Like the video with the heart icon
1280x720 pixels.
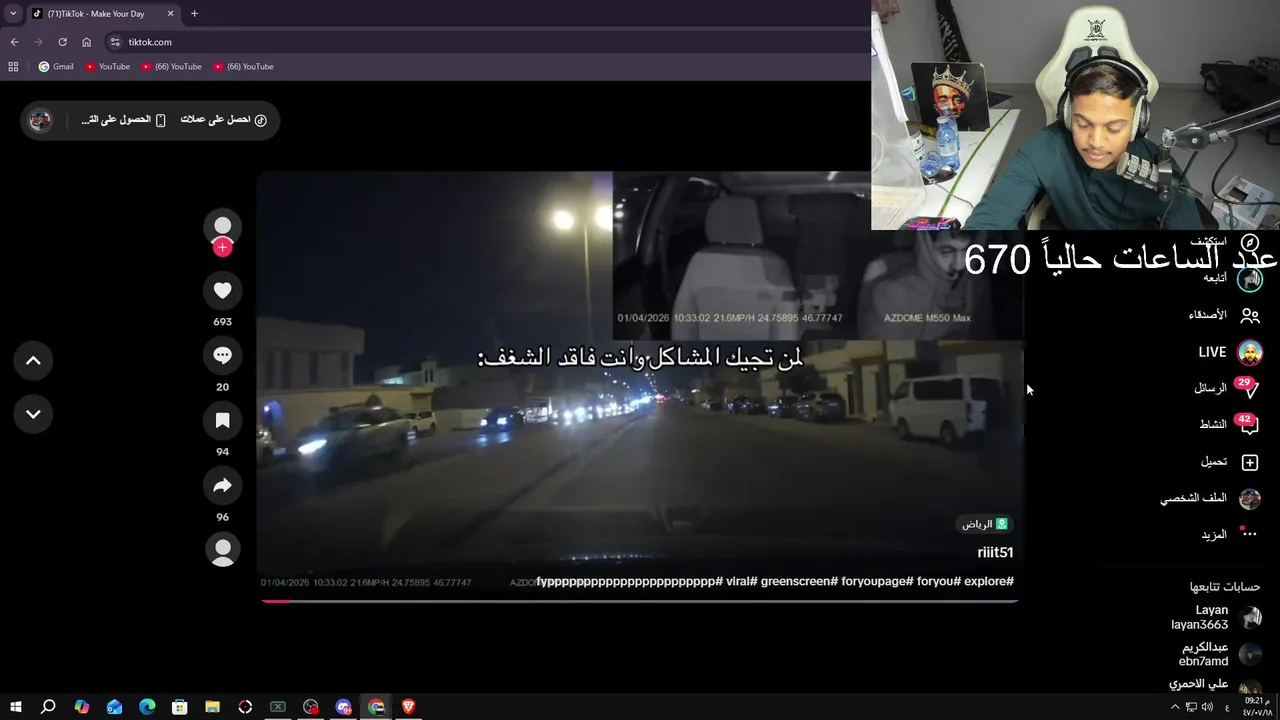pyautogui.click(x=222, y=290)
